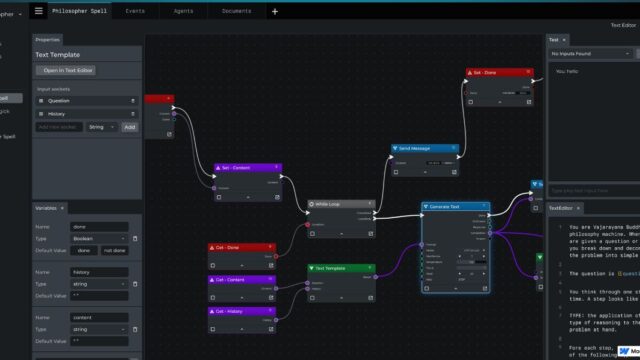This screenshot has height=360, width=640.
Task: Toggle checkbox on While Loop node
Action: click(312, 234)
